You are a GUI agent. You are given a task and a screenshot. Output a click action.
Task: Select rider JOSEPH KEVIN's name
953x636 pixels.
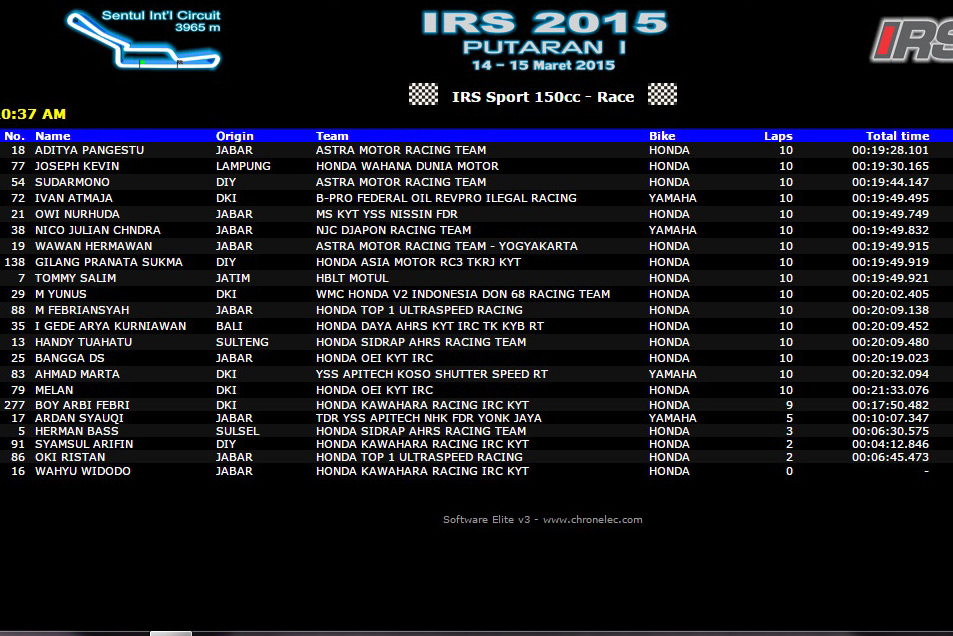tap(77, 166)
